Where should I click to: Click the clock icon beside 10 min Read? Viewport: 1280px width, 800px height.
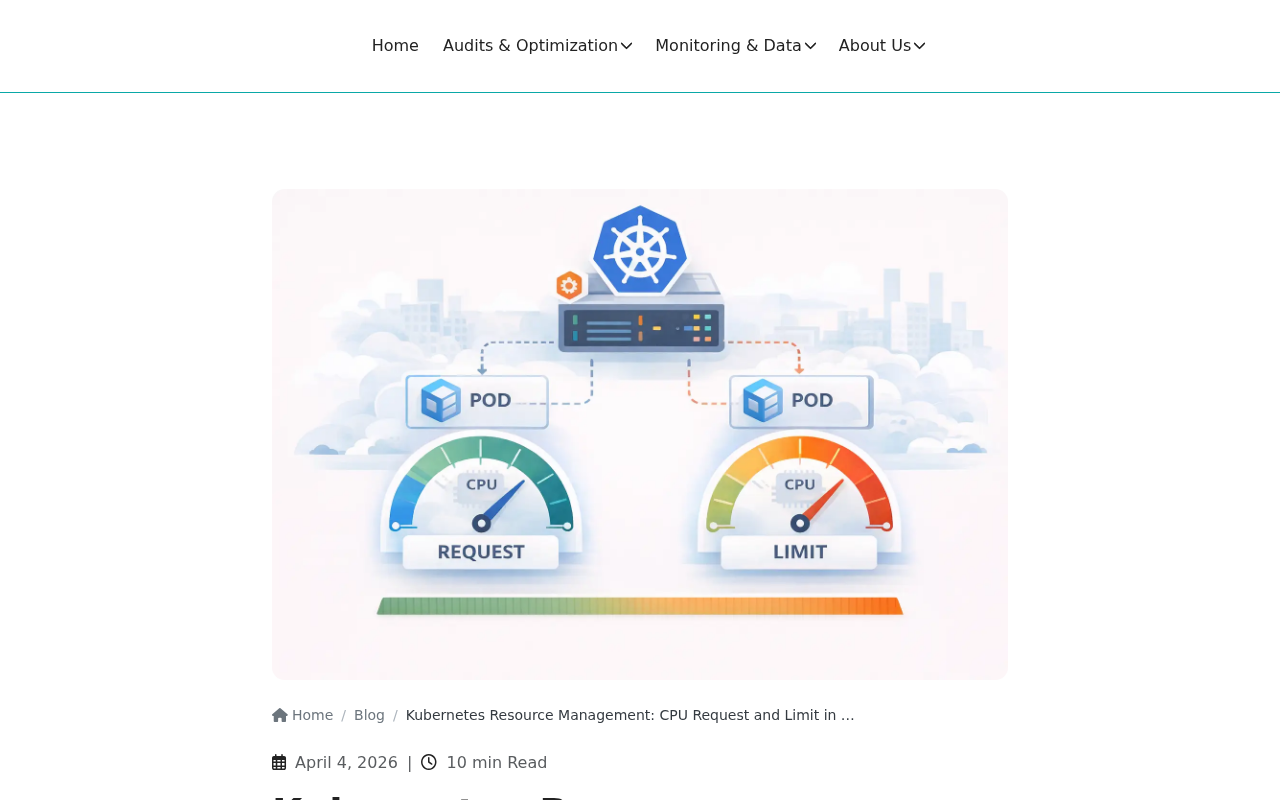(x=429, y=762)
